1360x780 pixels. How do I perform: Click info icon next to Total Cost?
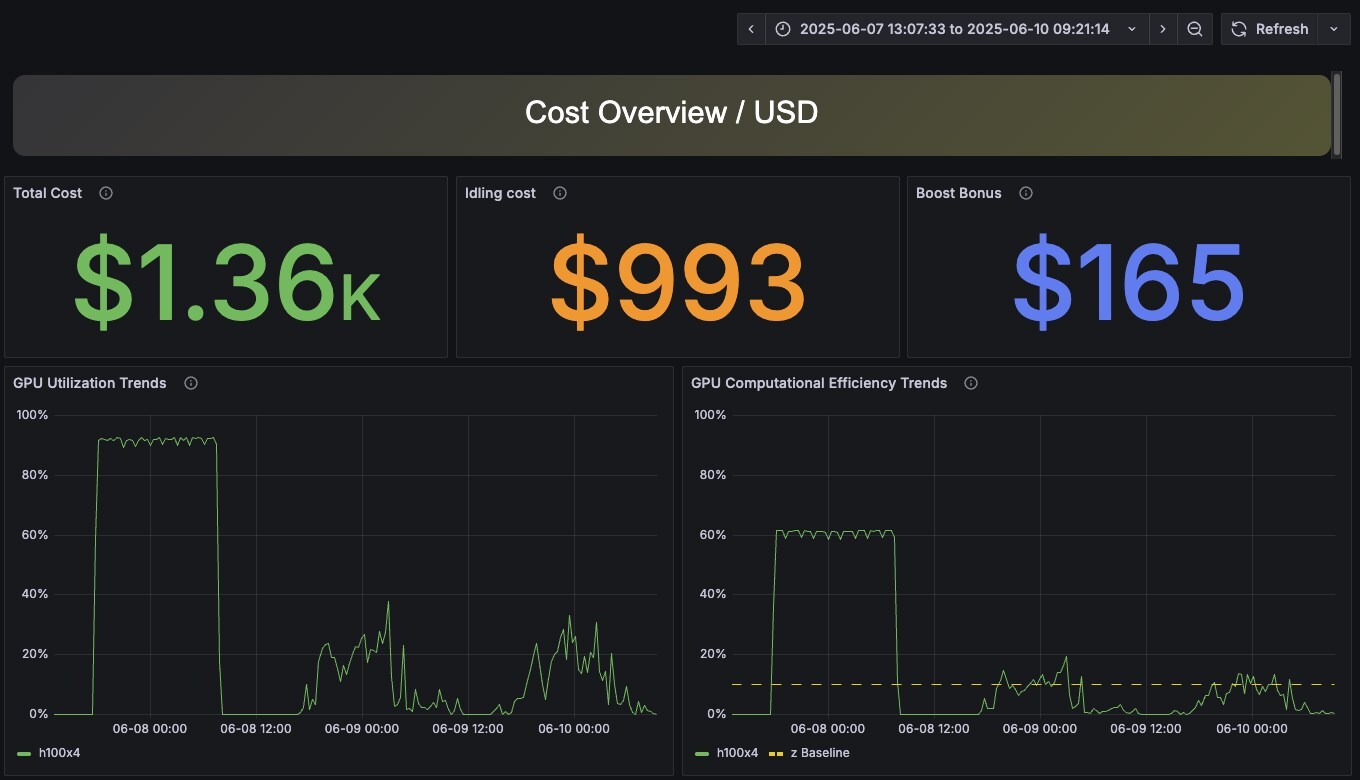pyautogui.click(x=106, y=193)
